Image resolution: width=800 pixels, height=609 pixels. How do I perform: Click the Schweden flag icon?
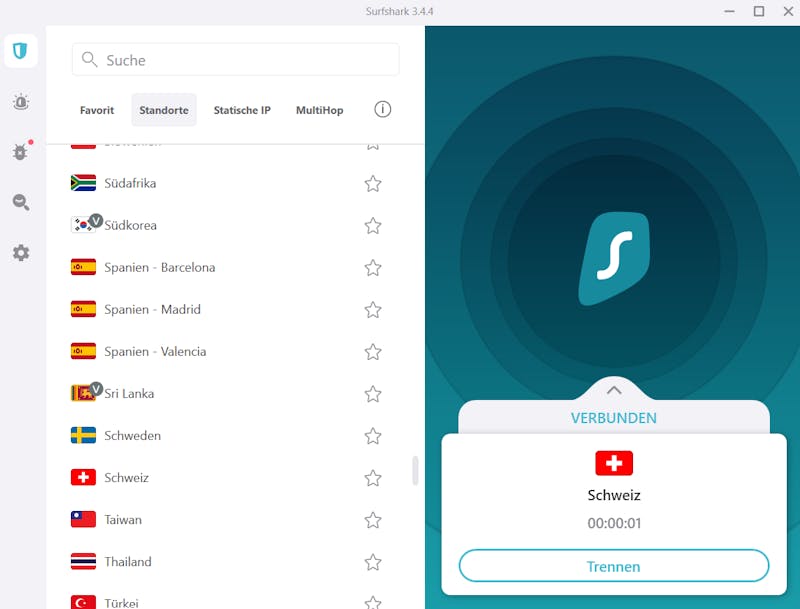pyautogui.click(x=83, y=436)
